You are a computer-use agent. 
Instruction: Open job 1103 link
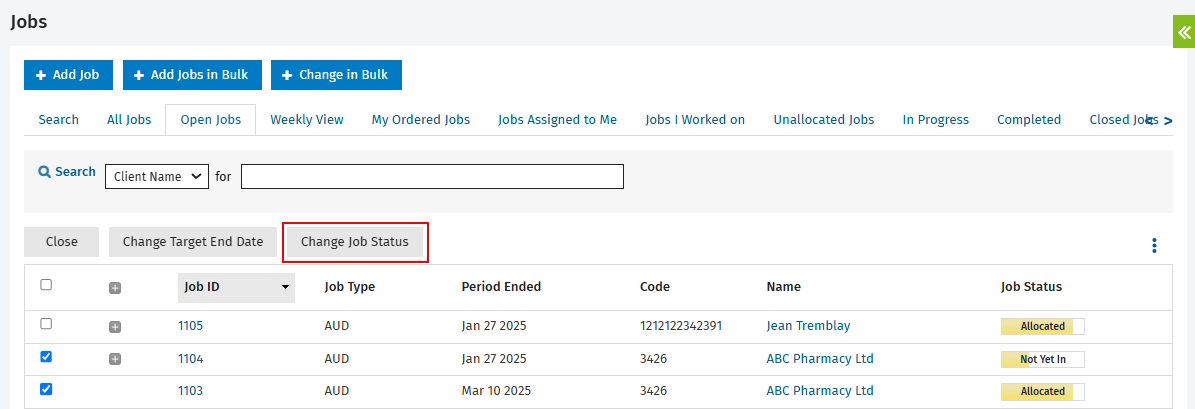(191, 391)
